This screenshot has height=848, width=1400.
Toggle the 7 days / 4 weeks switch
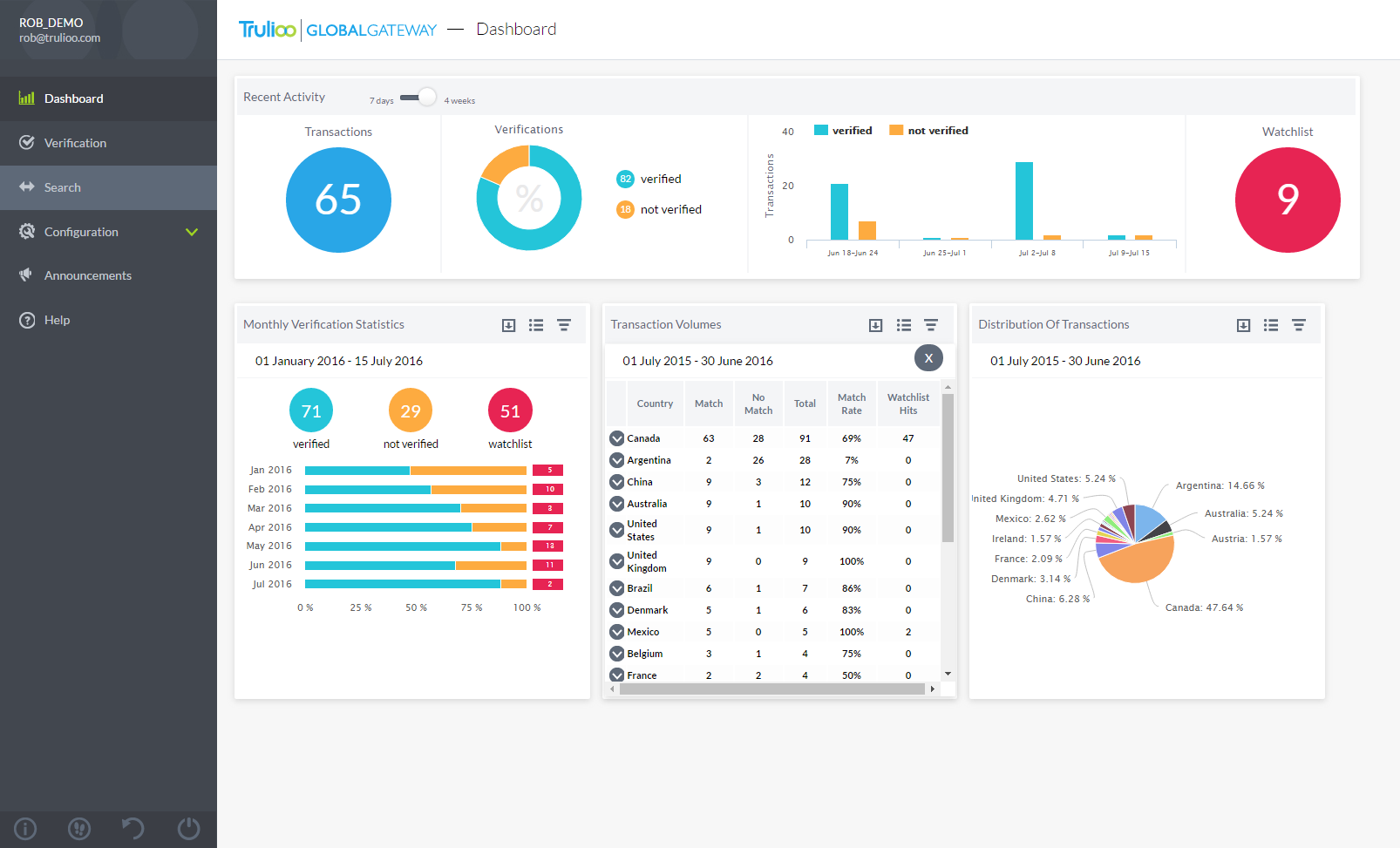418,97
